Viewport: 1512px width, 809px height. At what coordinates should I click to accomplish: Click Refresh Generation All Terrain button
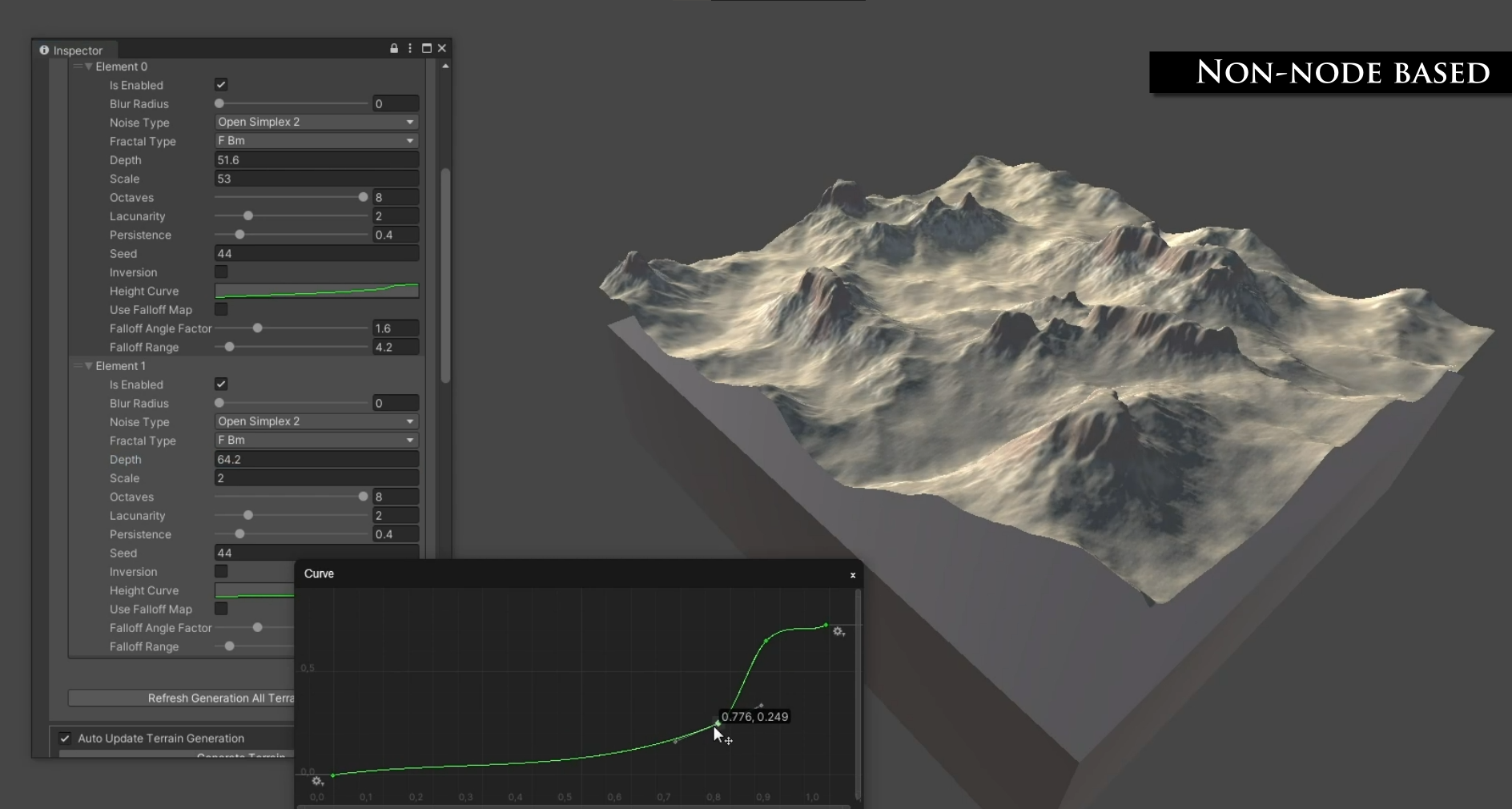182,698
